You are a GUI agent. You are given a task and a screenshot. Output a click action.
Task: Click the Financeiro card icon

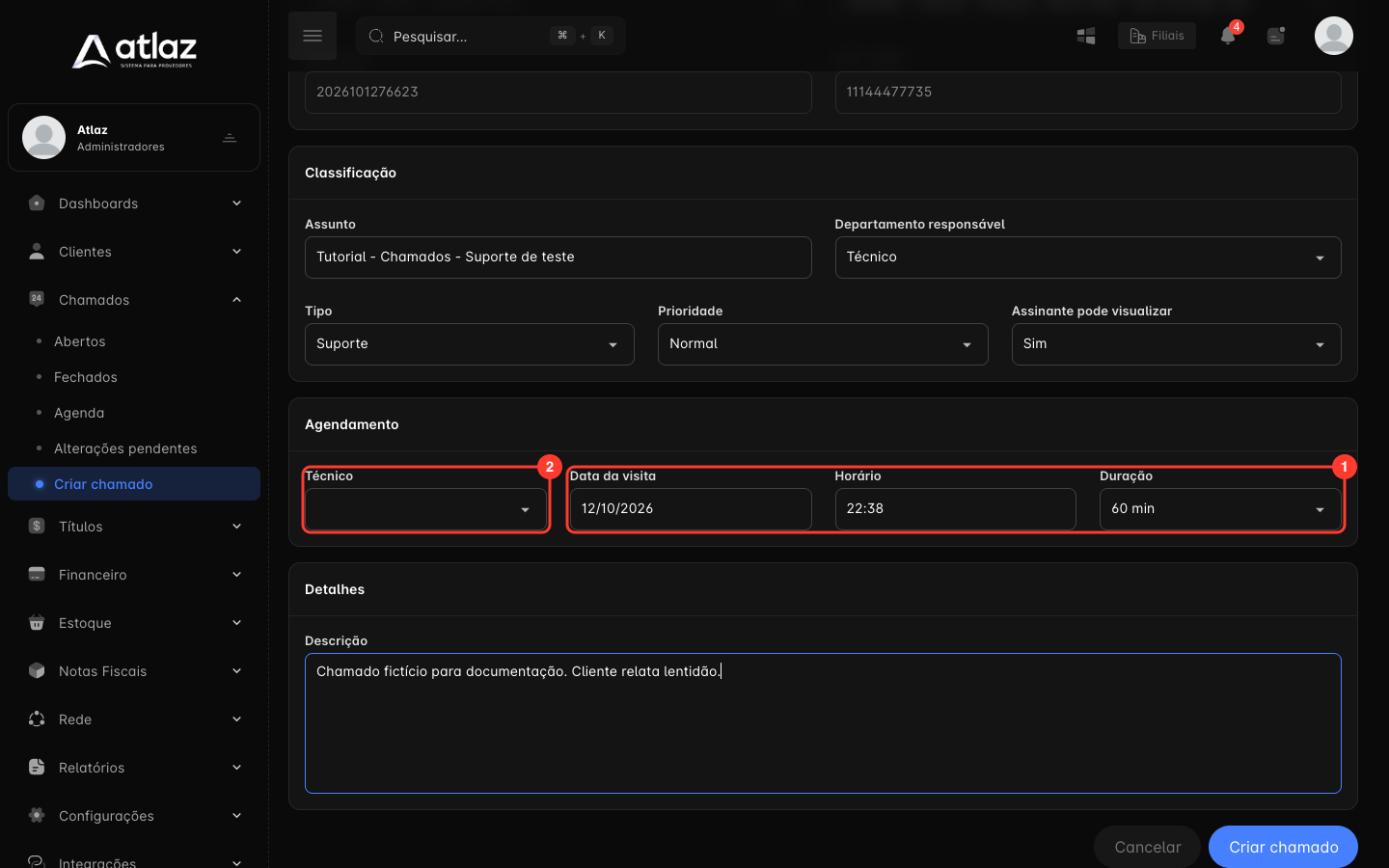tap(37, 575)
